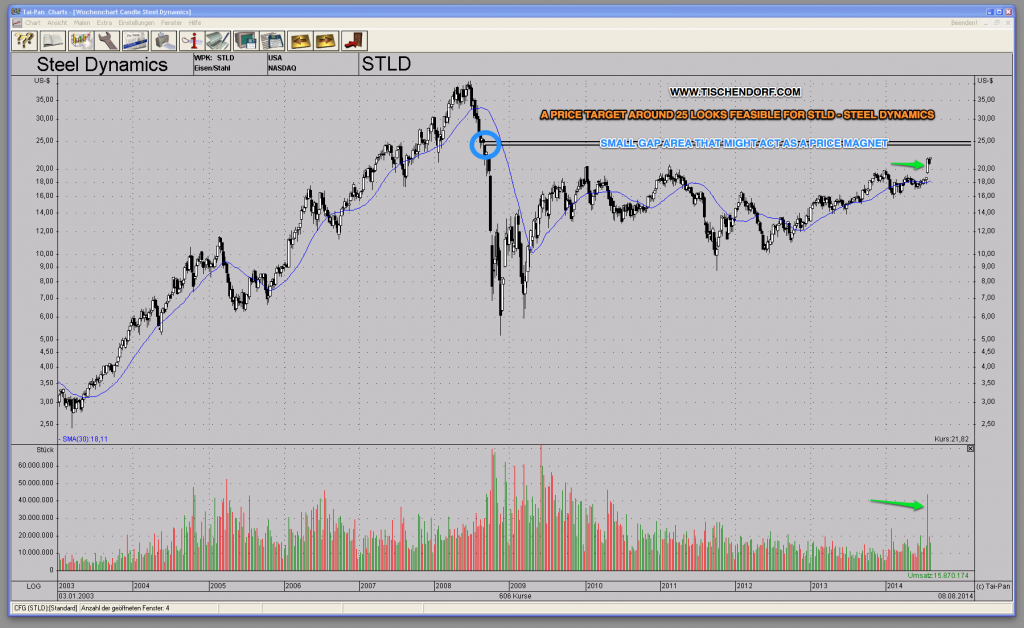Click the candlestick chart toolbar icon
This screenshot has width=1024, height=628.
click(81, 40)
